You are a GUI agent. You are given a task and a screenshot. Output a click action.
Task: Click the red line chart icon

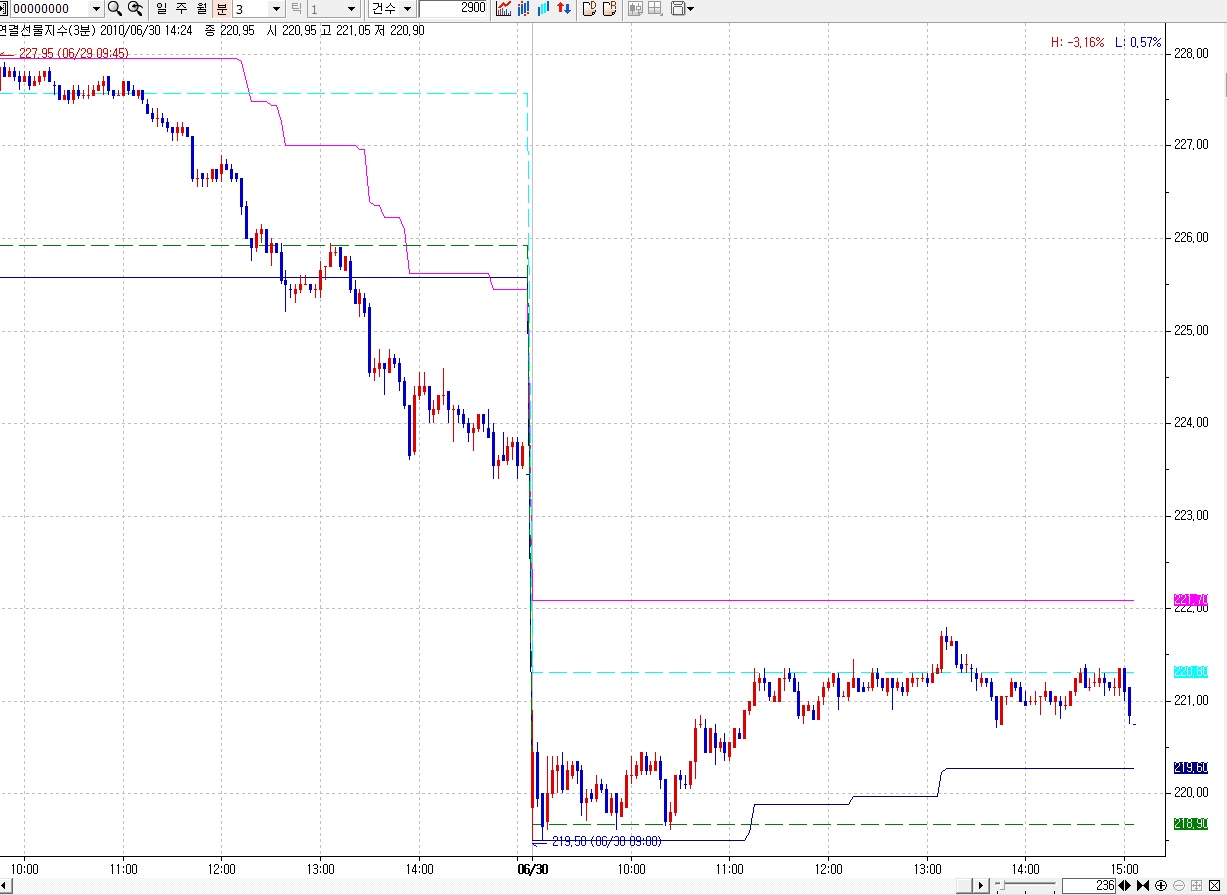click(x=504, y=9)
